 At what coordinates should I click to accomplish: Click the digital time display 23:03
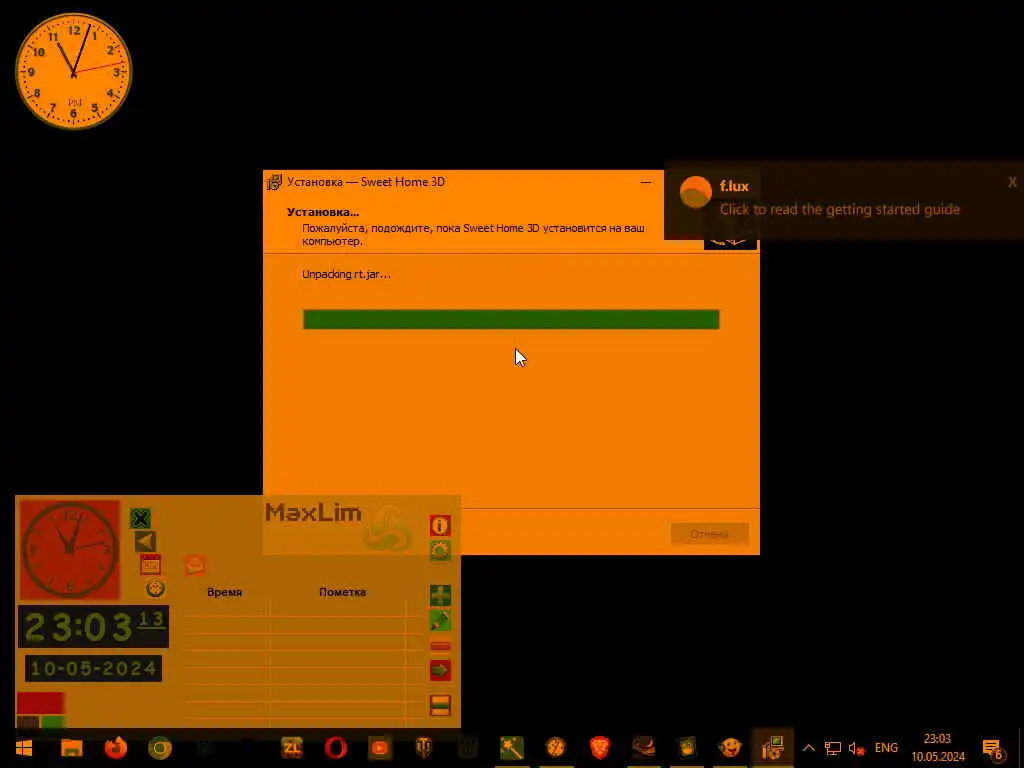(93, 627)
